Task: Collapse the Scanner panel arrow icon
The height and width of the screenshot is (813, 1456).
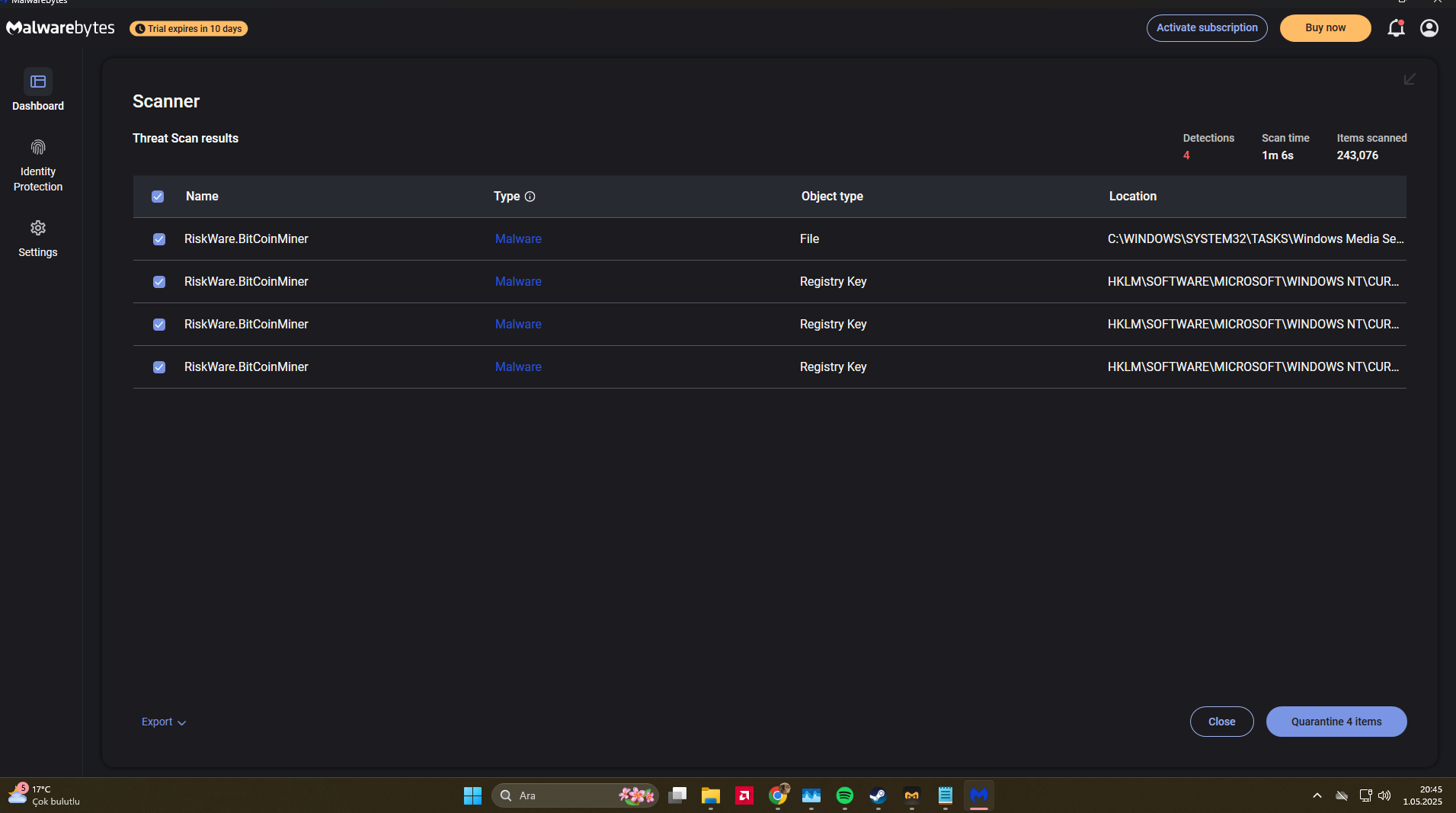Action: click(x=1410, y=79)
